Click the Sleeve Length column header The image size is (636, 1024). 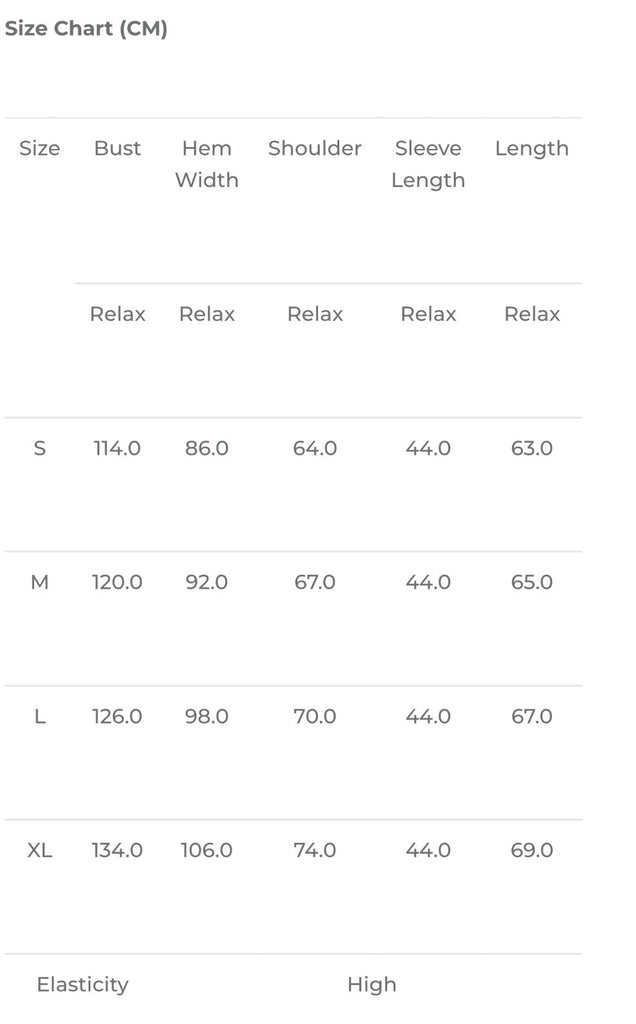coord(428,164)
